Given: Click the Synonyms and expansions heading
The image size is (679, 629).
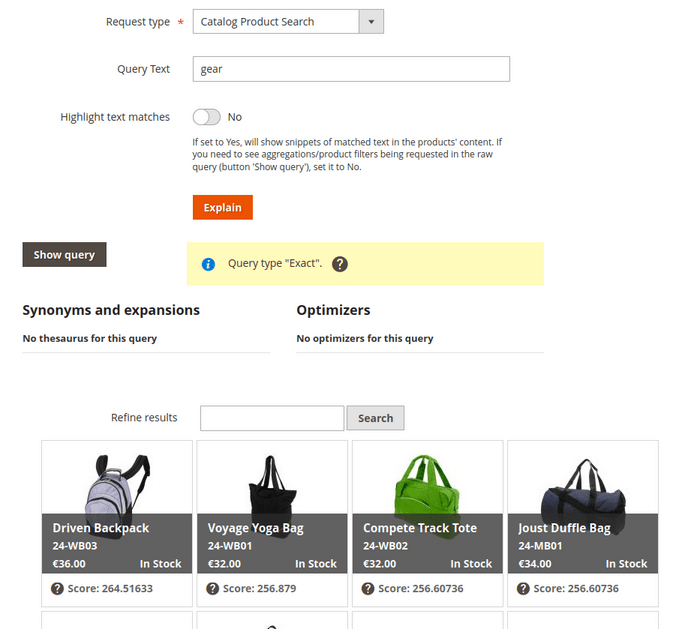Looking at the screenshot, I should click(x=111, y=310).
